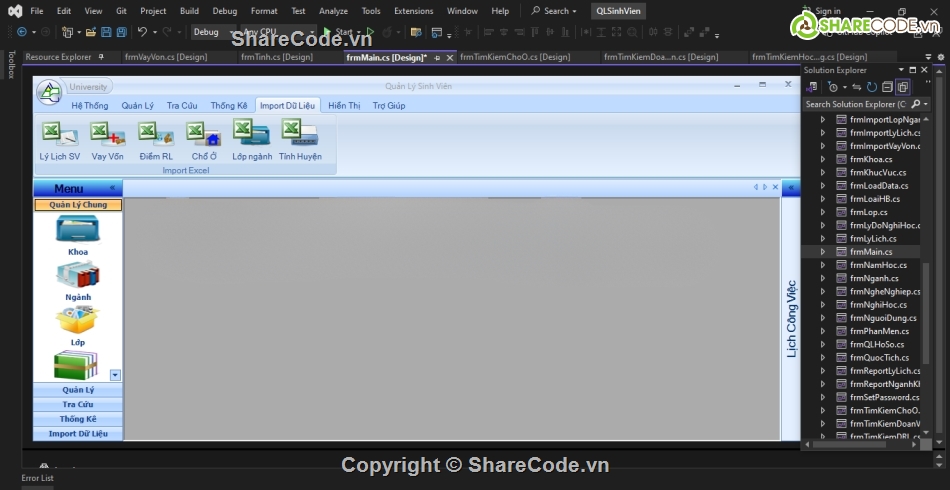
Task: Click the Save All toolbar icon
Action: tap(121, 32)
